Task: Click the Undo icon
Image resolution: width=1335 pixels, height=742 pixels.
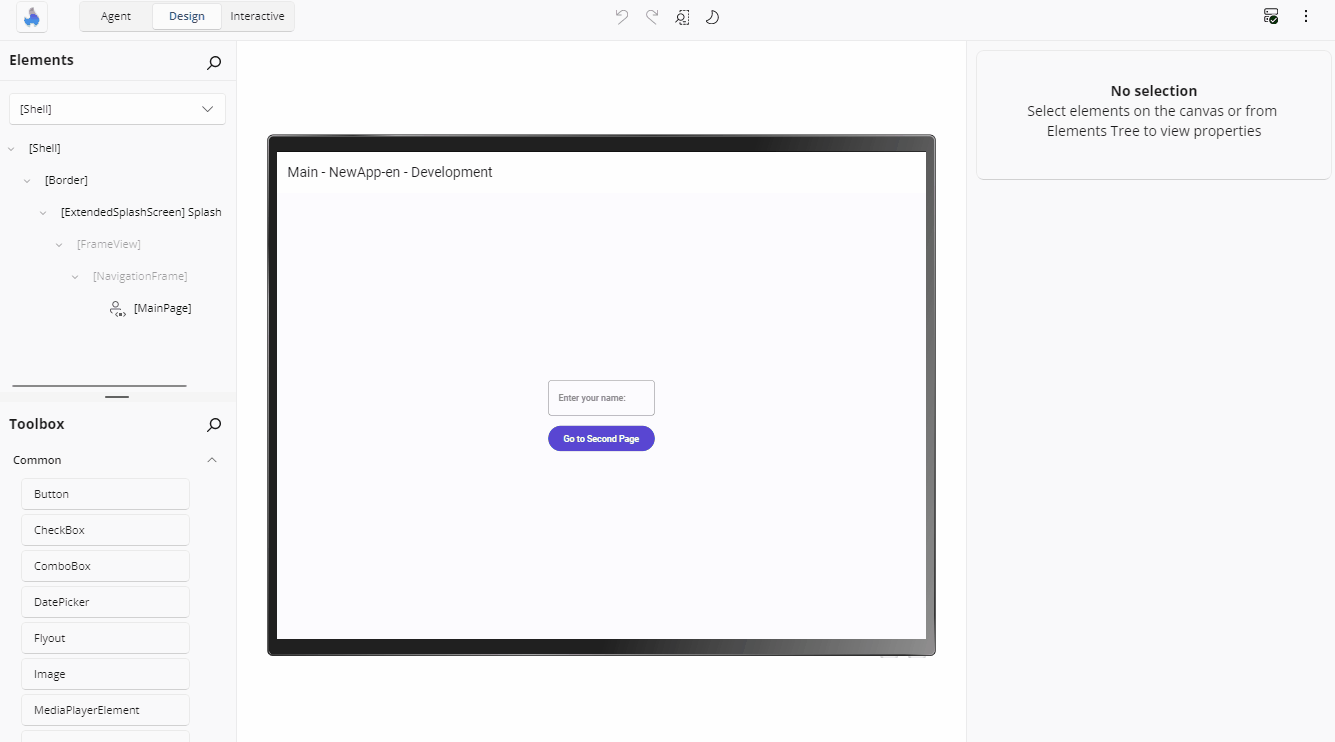Action: click(621, 17)
